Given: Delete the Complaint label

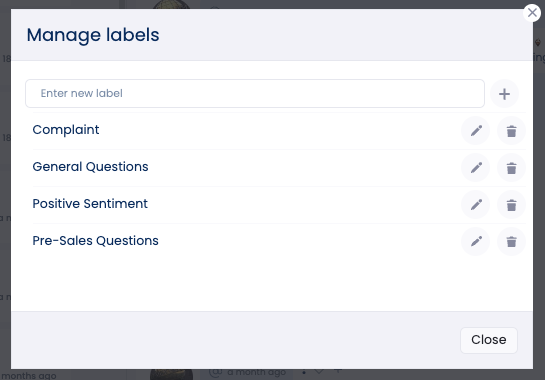Looking at the screenshot, I should [511, 131].
